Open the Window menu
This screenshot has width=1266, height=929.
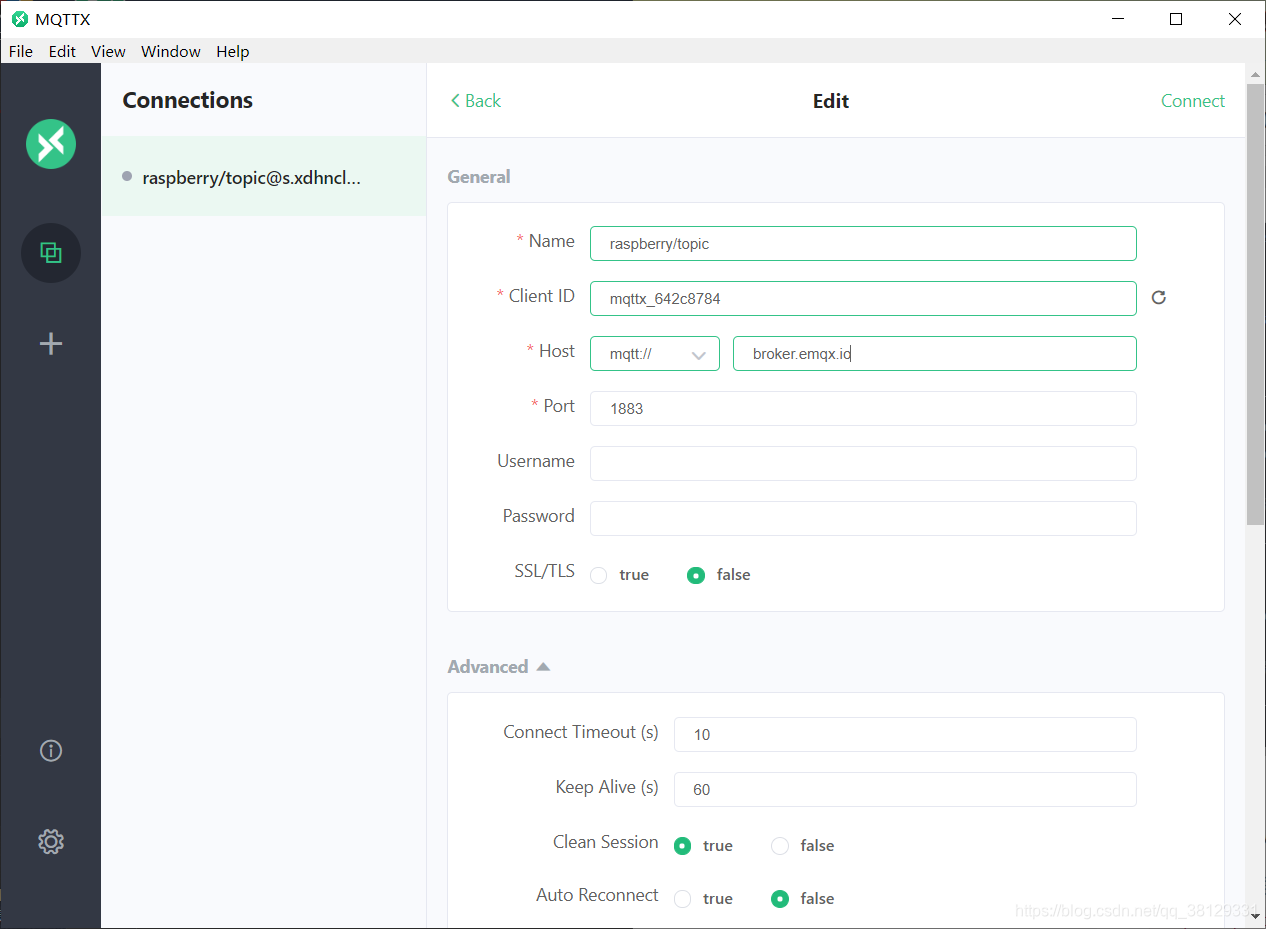click(171, 51)
